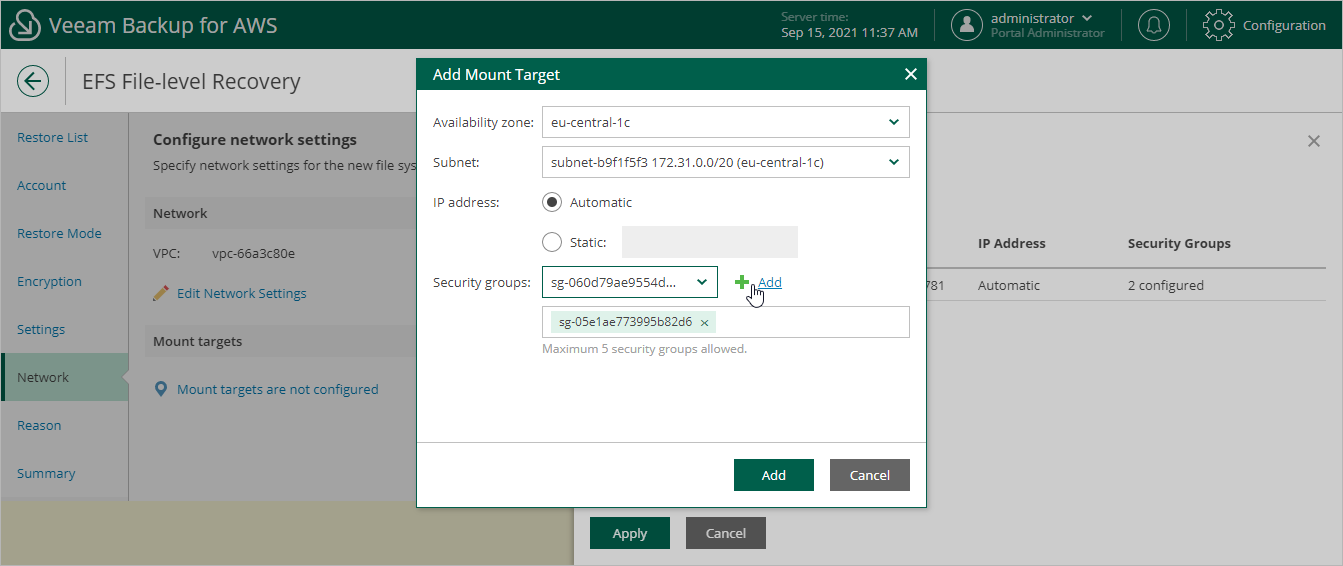1343x566 pixels.
Task: Click the Static IP address input field
Action: (709, 242)
